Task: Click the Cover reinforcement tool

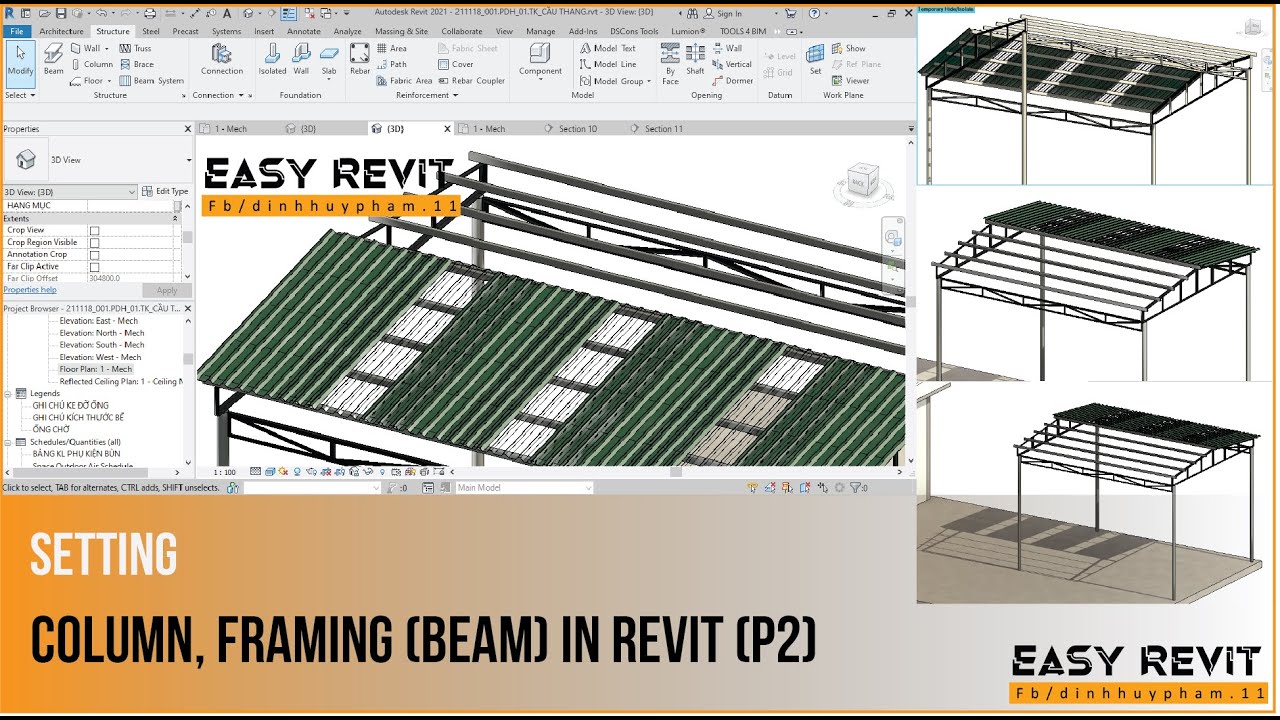Action: click(456, 64)
